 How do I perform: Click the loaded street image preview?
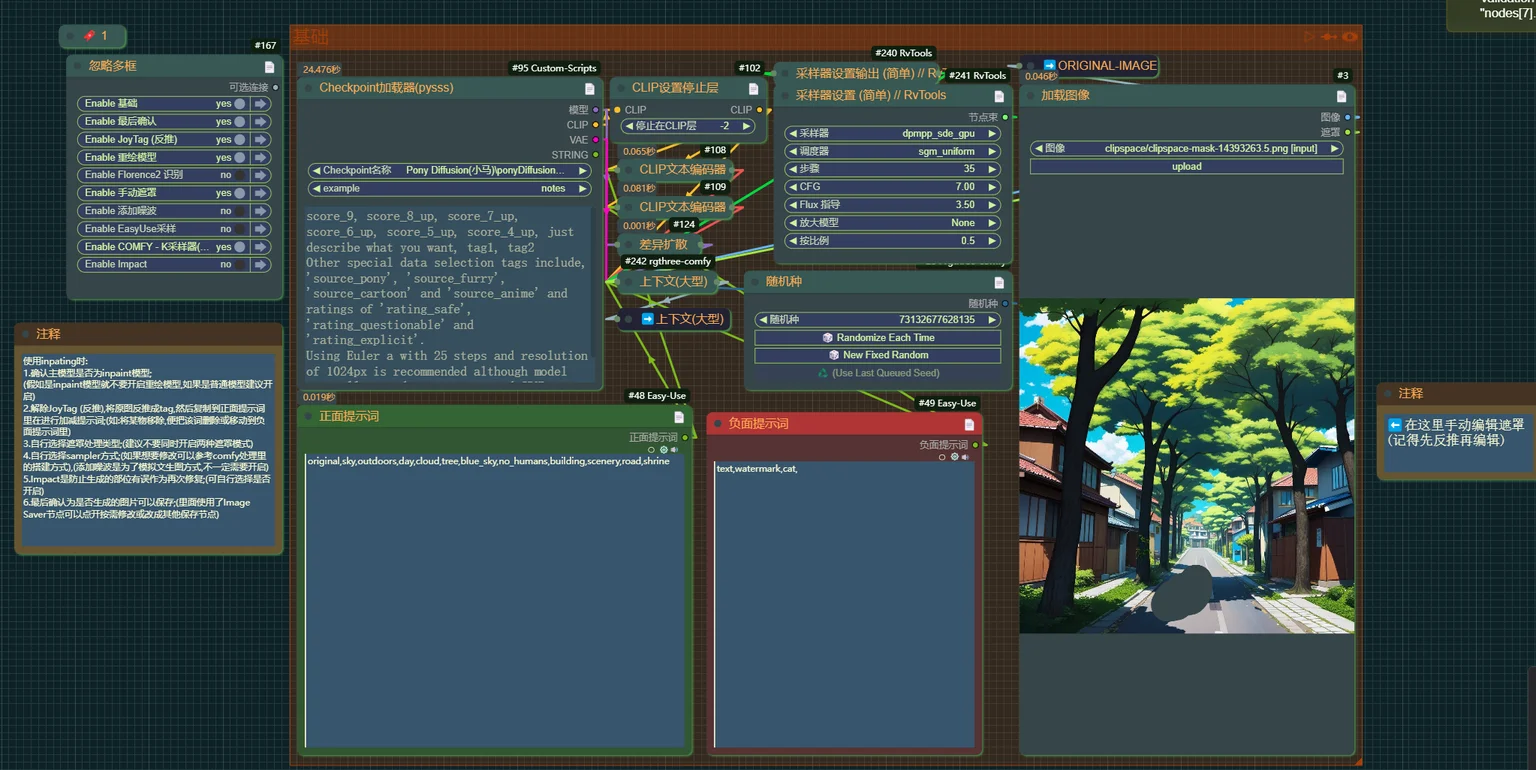(1187, 466)
